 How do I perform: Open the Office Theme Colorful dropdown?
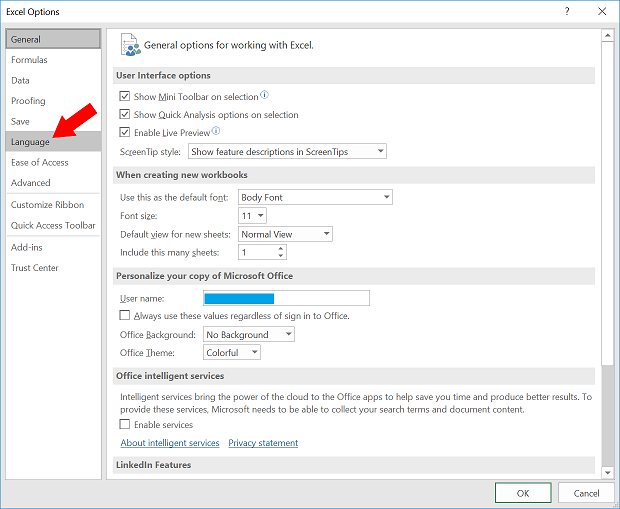coord(232,352)
